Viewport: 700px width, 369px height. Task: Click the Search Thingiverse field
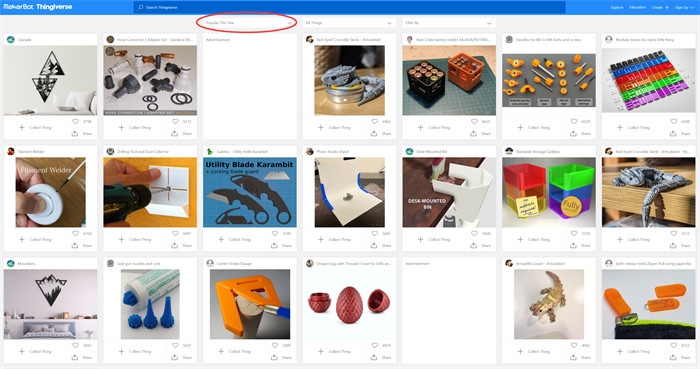coord(350,7)
